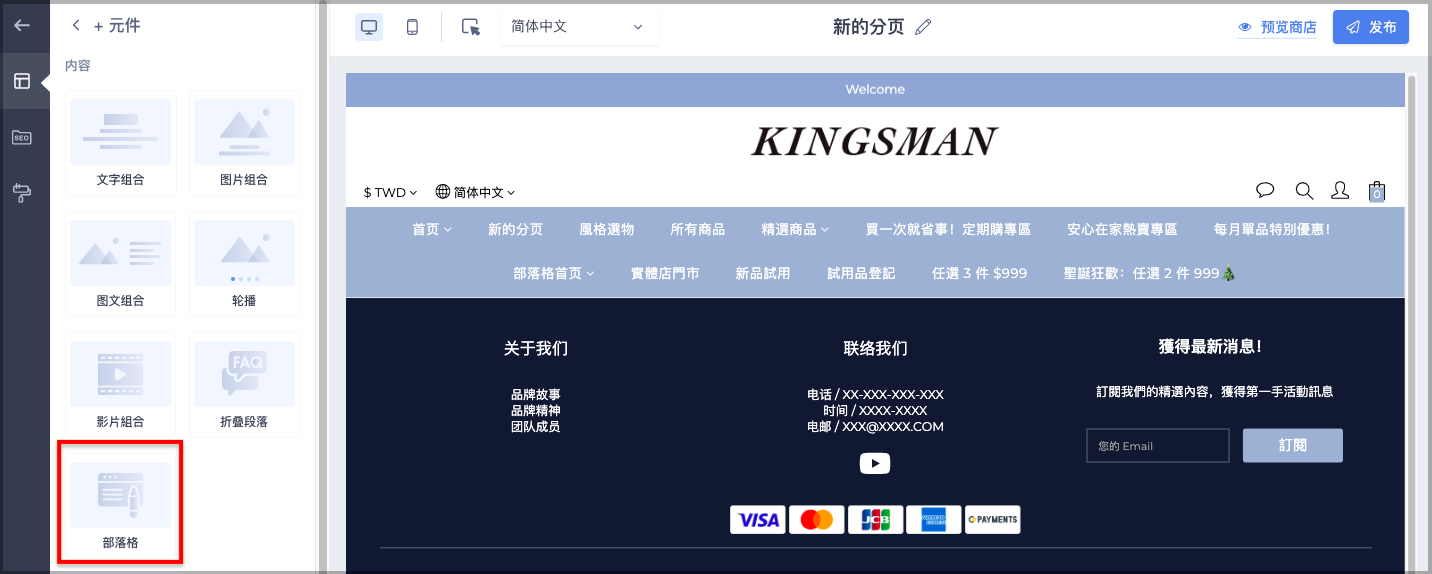Open the 風格選物 navigation item
The width and height of the screenshot is (1432, 574).
coord(606,230)
